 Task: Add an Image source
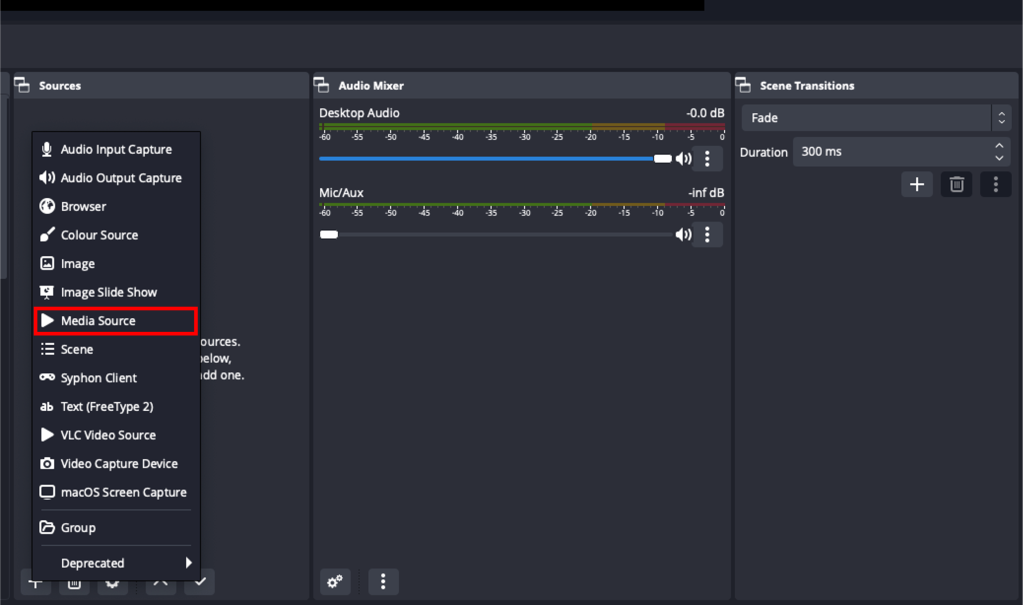pyautogui.click(x=116, y=264)
